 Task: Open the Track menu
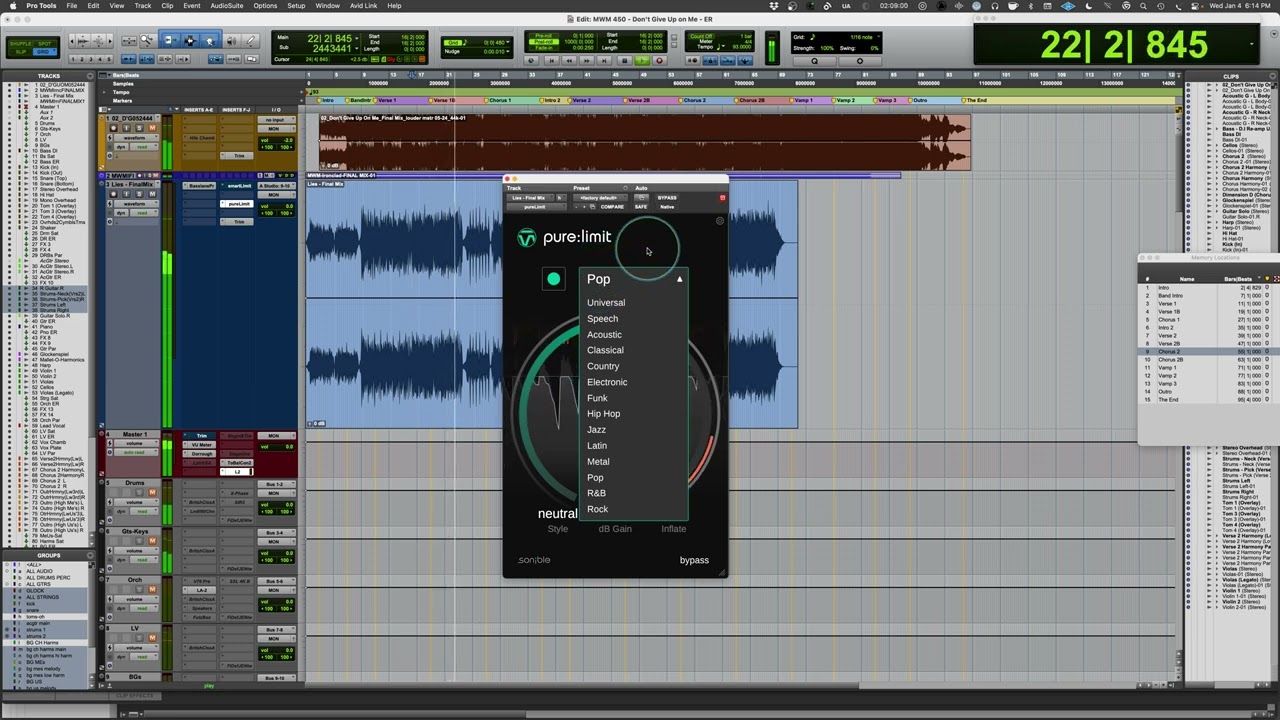[x=143, y=6]
